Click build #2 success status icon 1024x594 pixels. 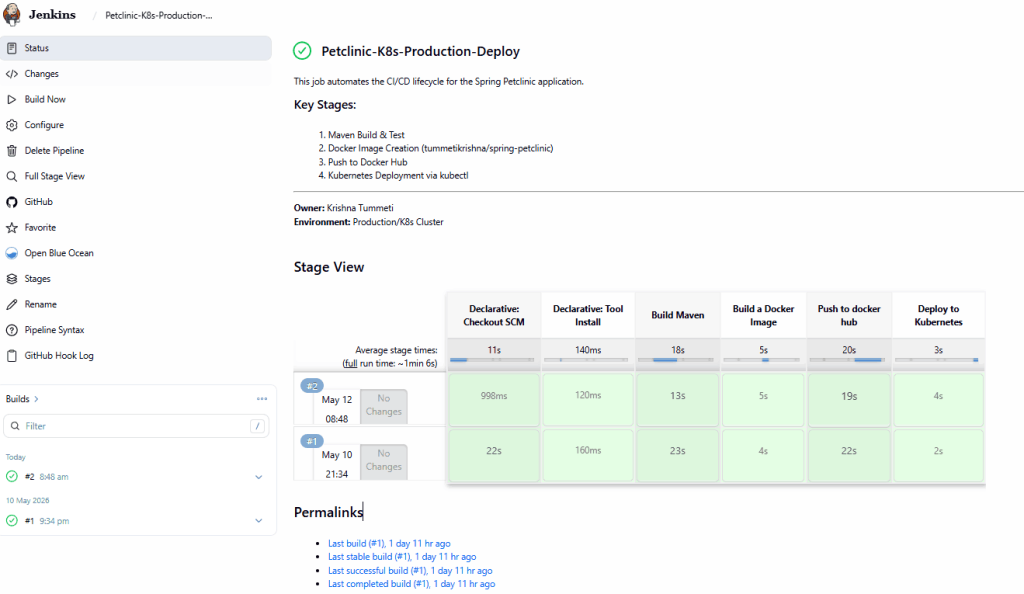[x=12, y=477]
